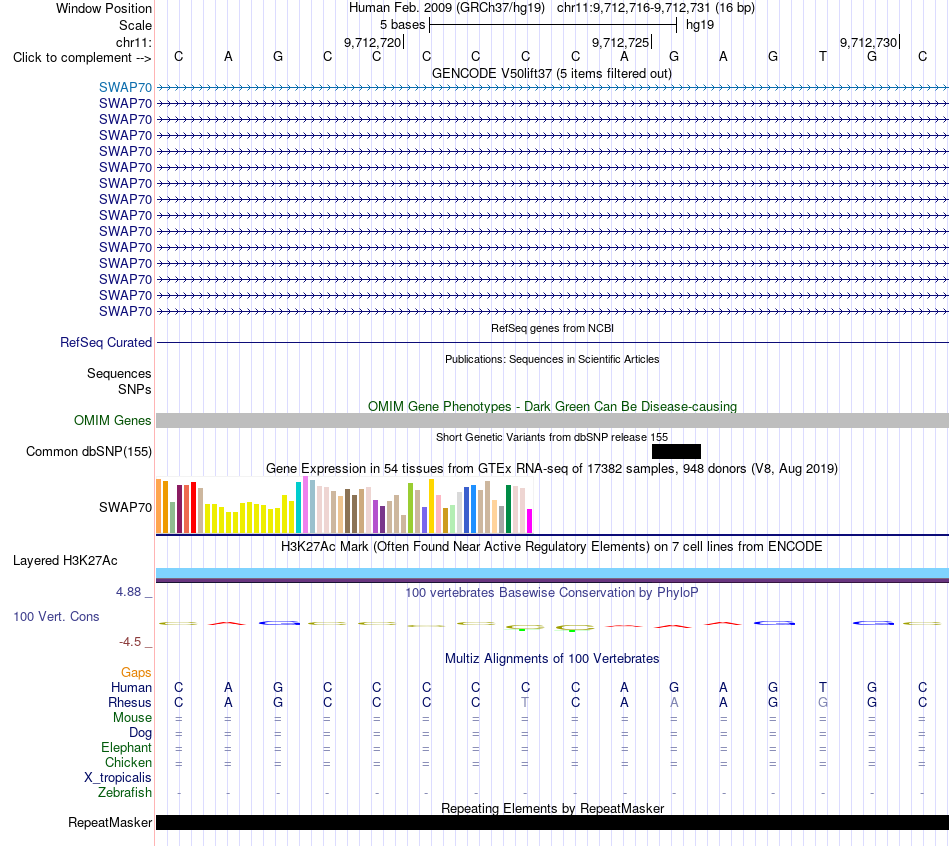The height and width of the screenshot is (846, 950).
Task: Click the Human species row label
Action: coord(131,687)
